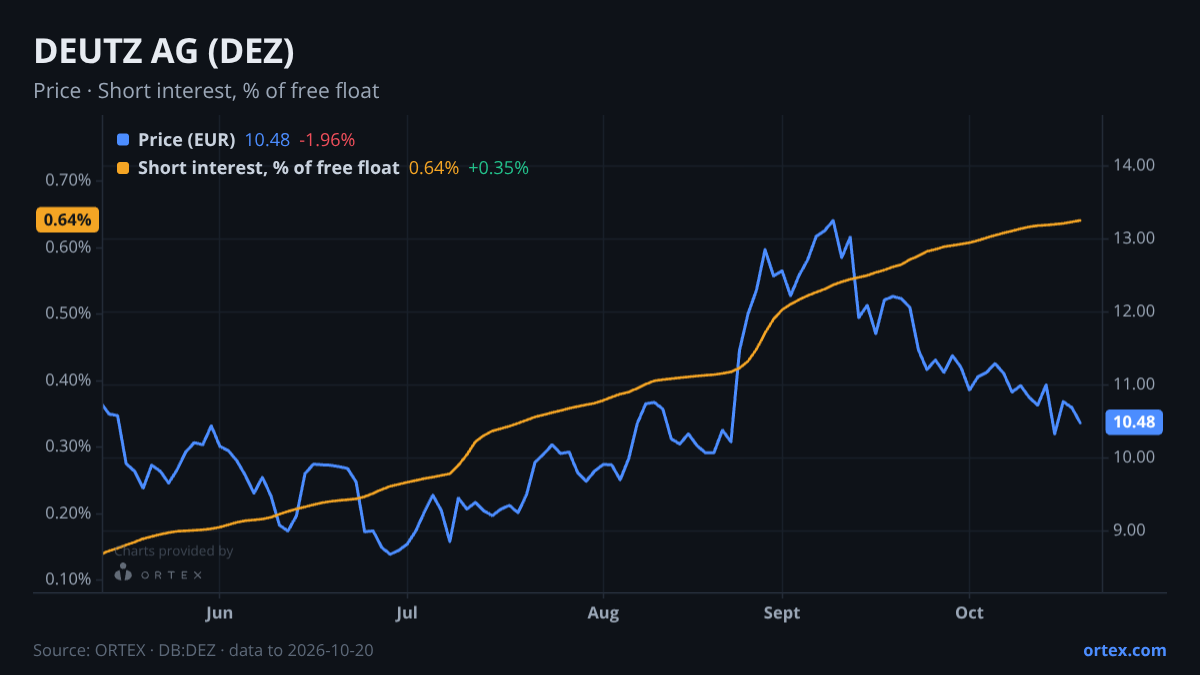1200x675 pixels.
Task: Click the 13.00 right axis label
Action: pyautogui.click(x=1134, y=238)
